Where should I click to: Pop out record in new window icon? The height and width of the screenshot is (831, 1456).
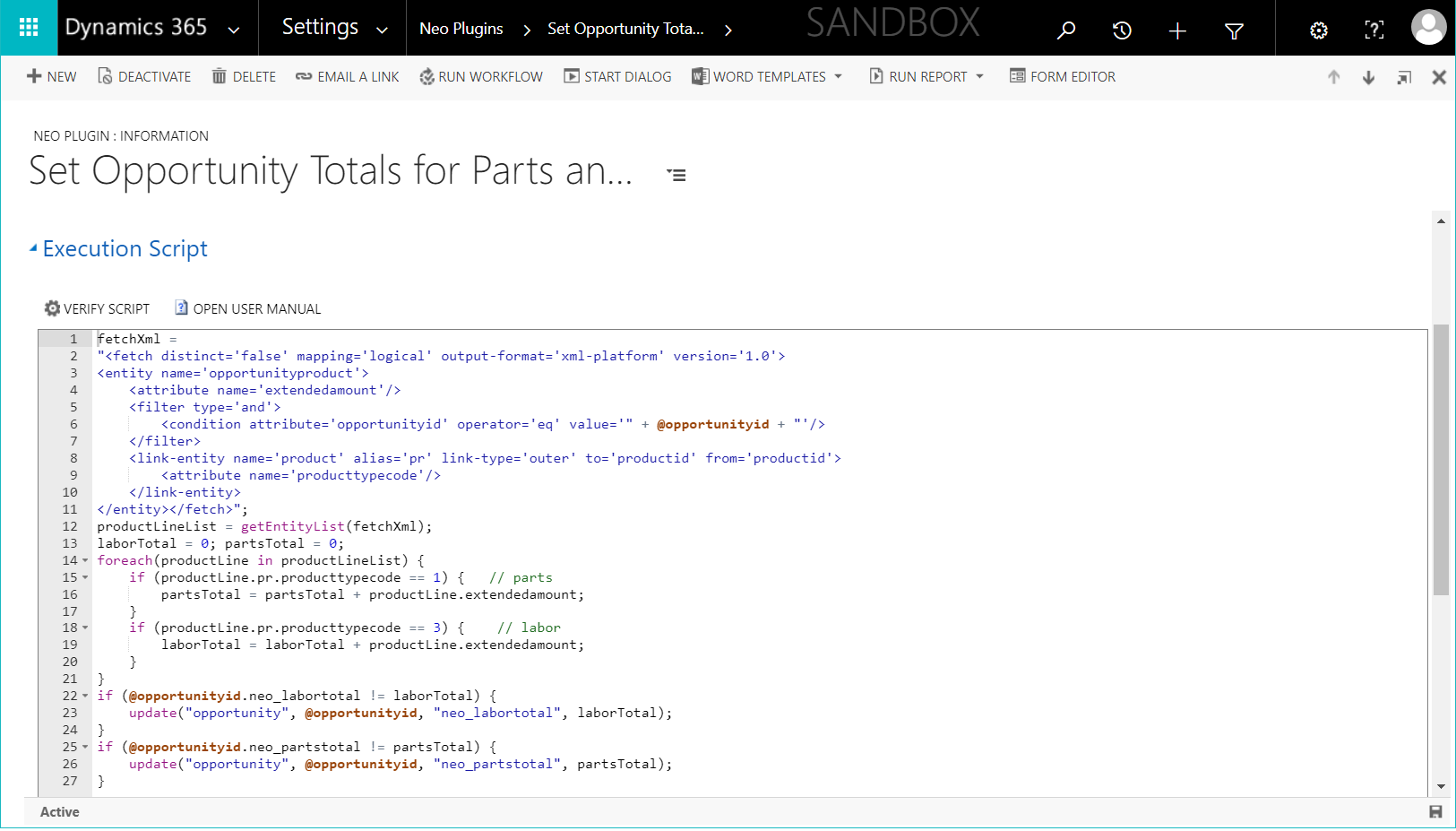(1404, 77)
